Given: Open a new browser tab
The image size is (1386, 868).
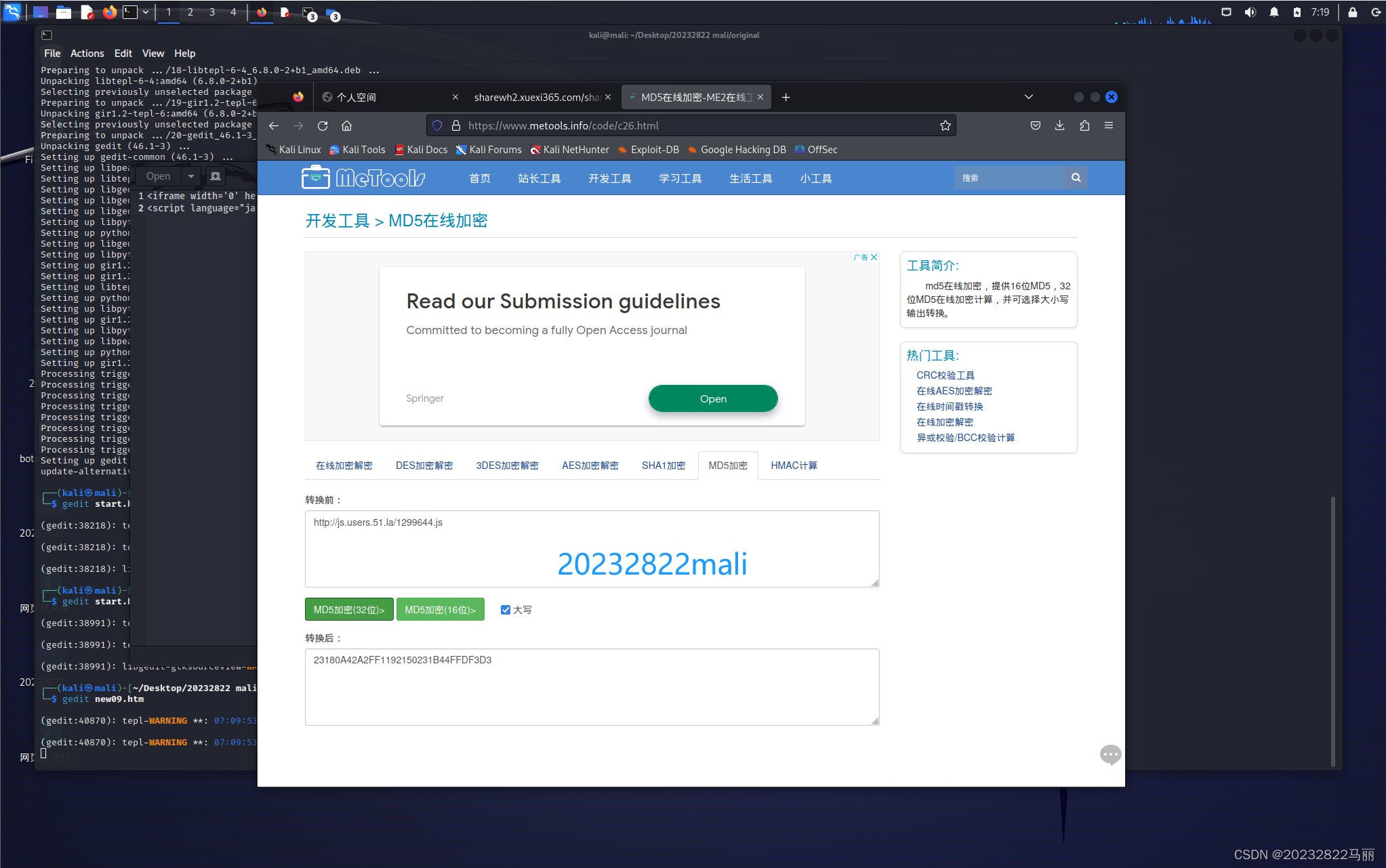Looking at the screenshot, I should click(786, 98).
